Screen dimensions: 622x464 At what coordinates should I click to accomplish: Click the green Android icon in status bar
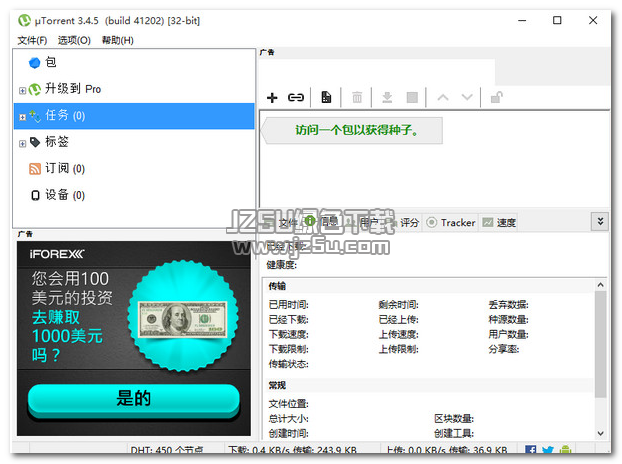(x=565, y=450)
